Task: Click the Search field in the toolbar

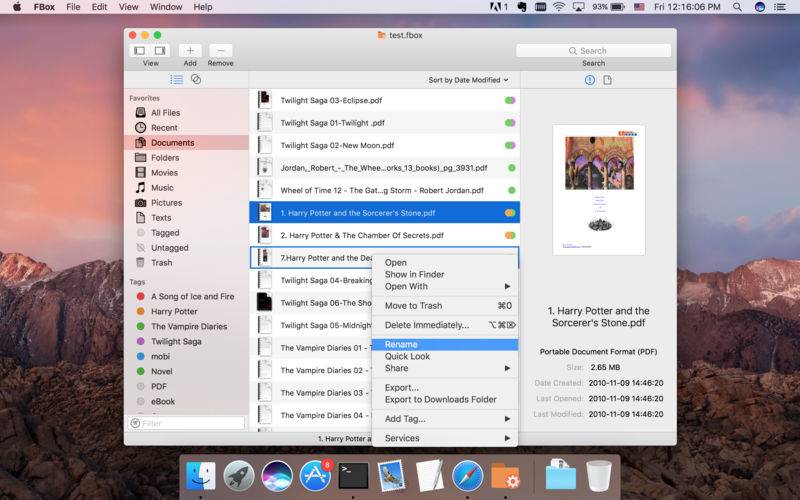Action: click(x=593, y=51)
